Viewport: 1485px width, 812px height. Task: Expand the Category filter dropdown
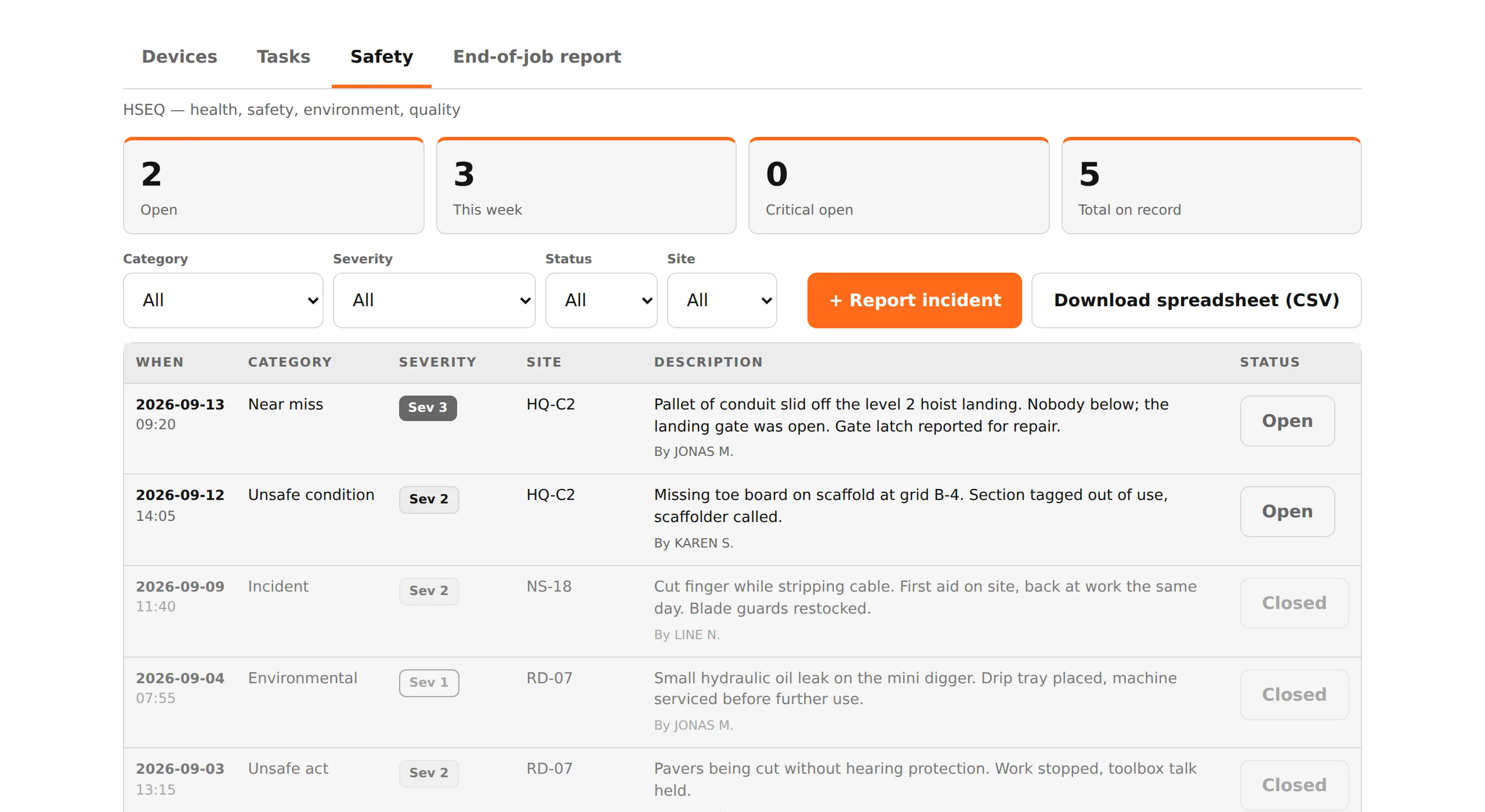(x=223, y=300)
